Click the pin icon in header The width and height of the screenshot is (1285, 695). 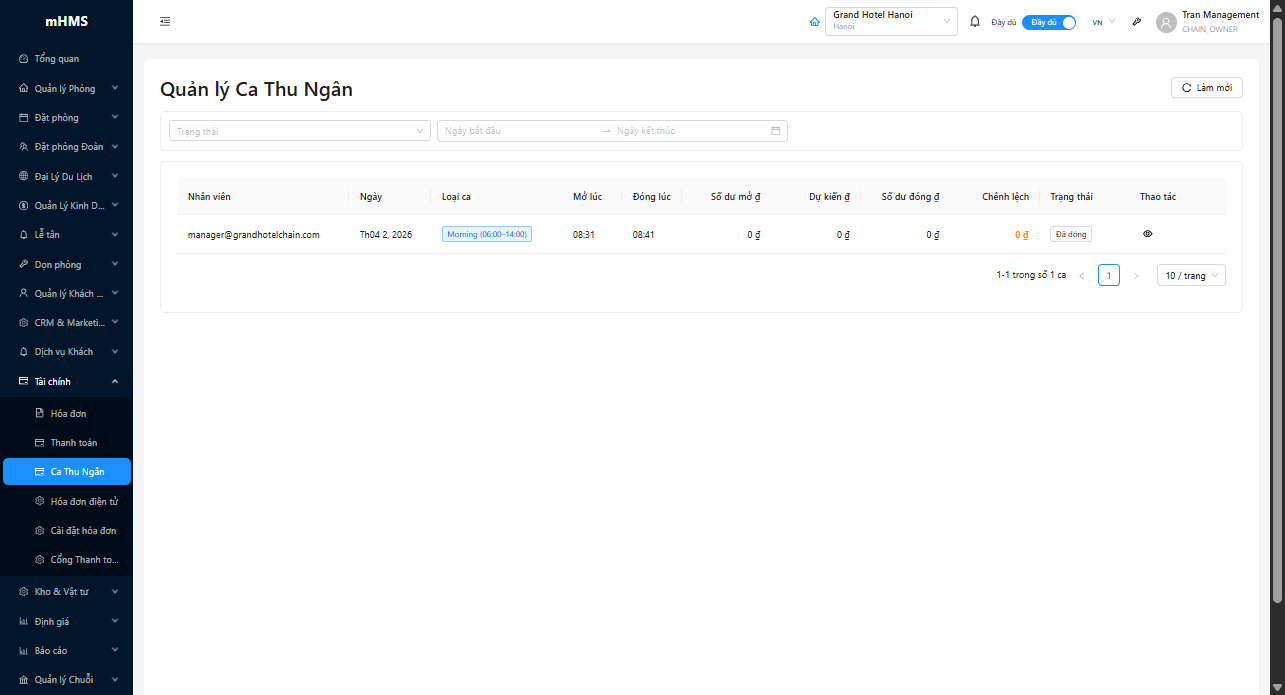click(1137, 22)
